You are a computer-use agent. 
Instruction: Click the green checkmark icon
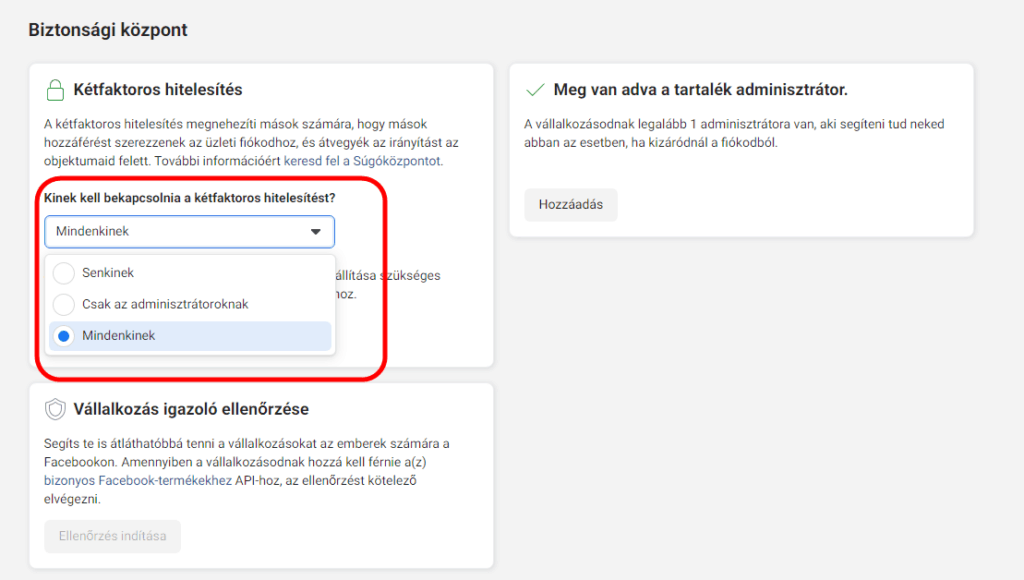click(x=535, y=90)
